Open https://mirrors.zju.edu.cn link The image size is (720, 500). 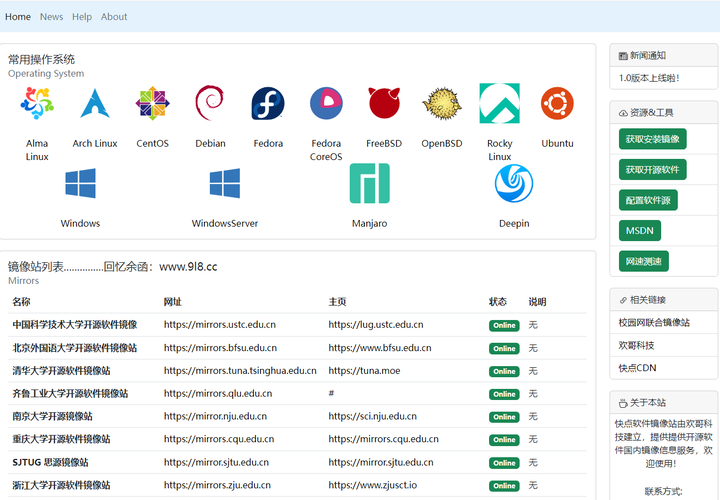coord(217,485)
